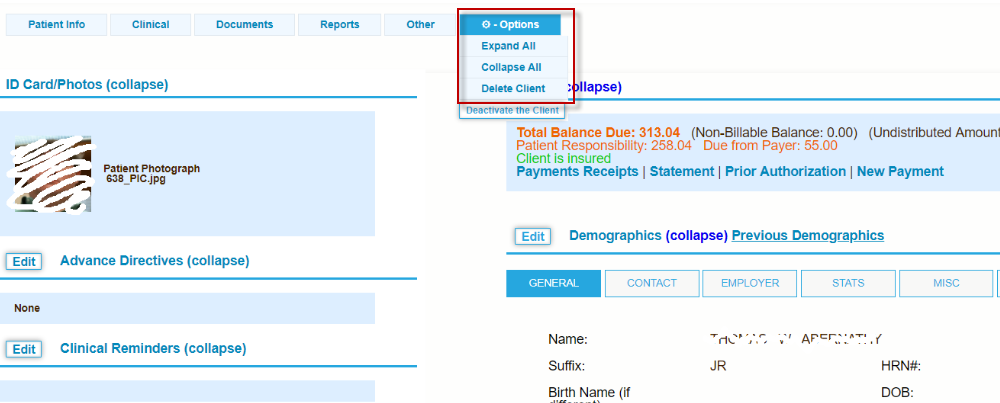Image resolution: width=1000 pixels, height=403 pixels.
Task: Switch to the Contact tab
Action: 651,283
